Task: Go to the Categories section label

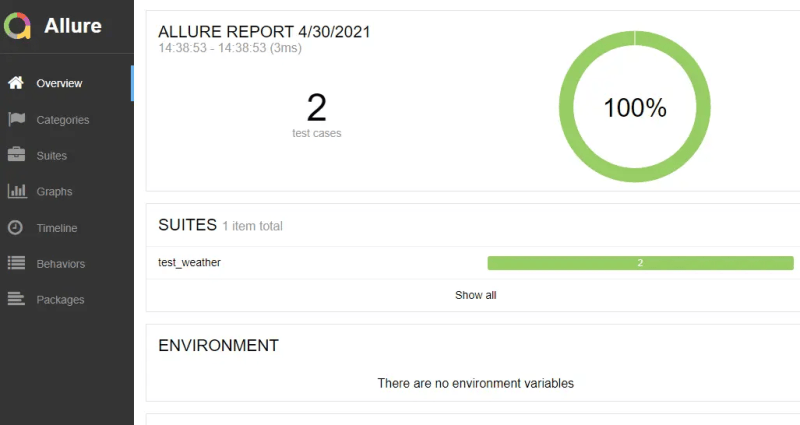Action: (63, 120)
